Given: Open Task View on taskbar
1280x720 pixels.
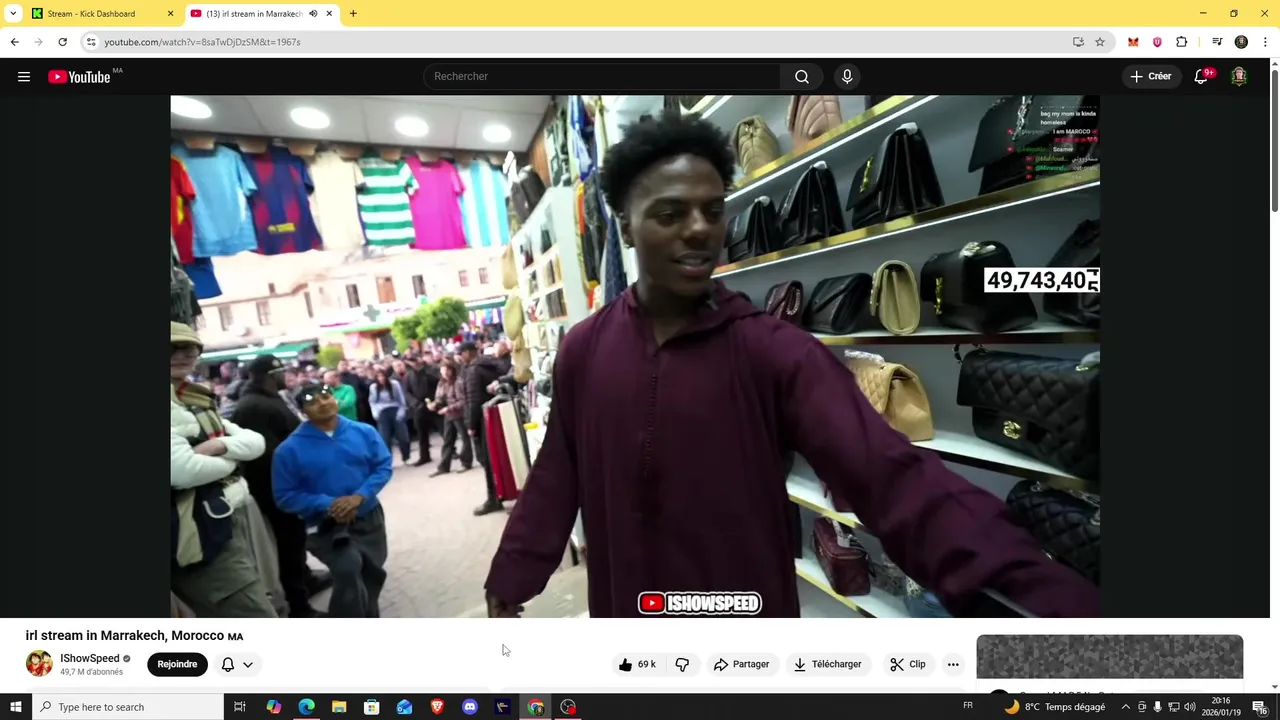Looking at the screenshot, I should point(240,707).
